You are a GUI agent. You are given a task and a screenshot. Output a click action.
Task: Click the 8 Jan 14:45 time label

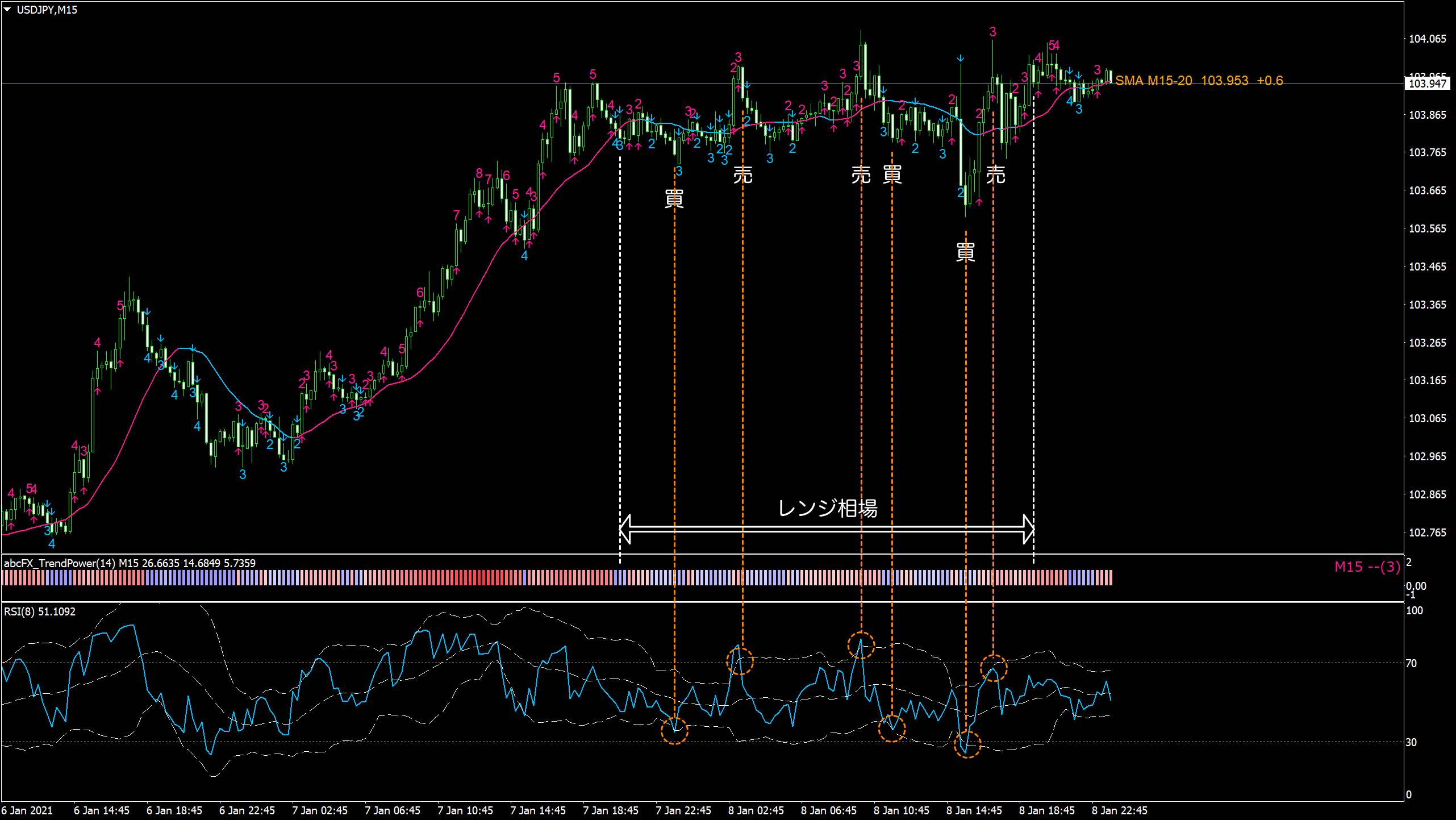974,810
